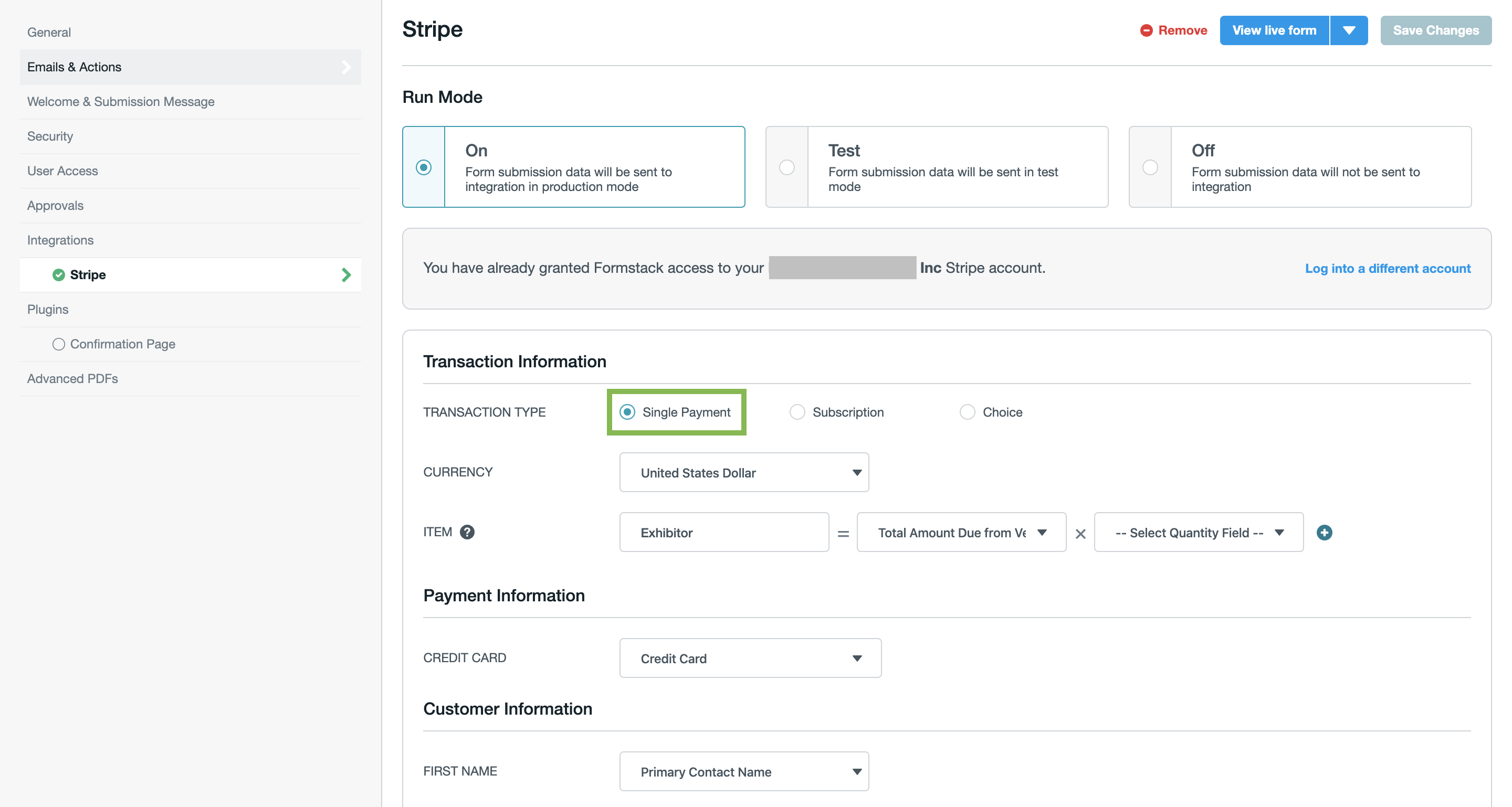Click the Save Changes button
This screenshot has width=1512, height=807.
pos(1435,30)
